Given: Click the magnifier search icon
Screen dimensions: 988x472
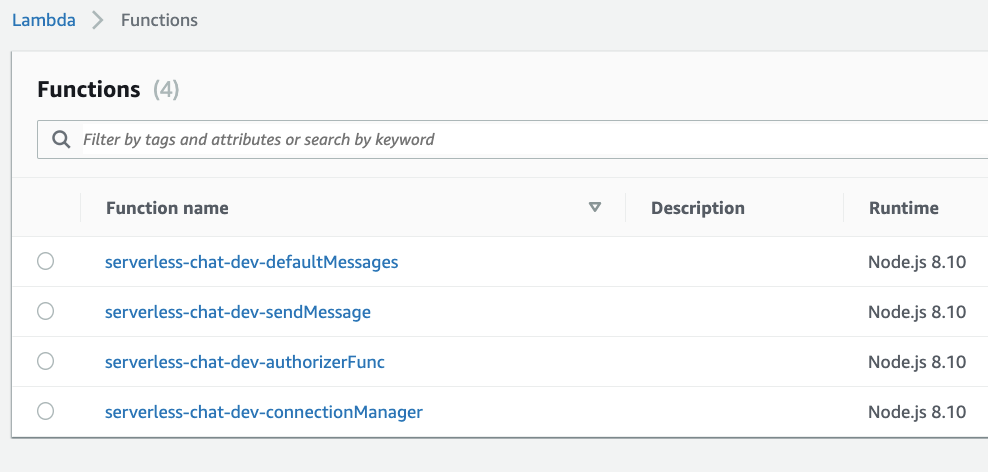Looking at the screenshot, I should 61,140.
